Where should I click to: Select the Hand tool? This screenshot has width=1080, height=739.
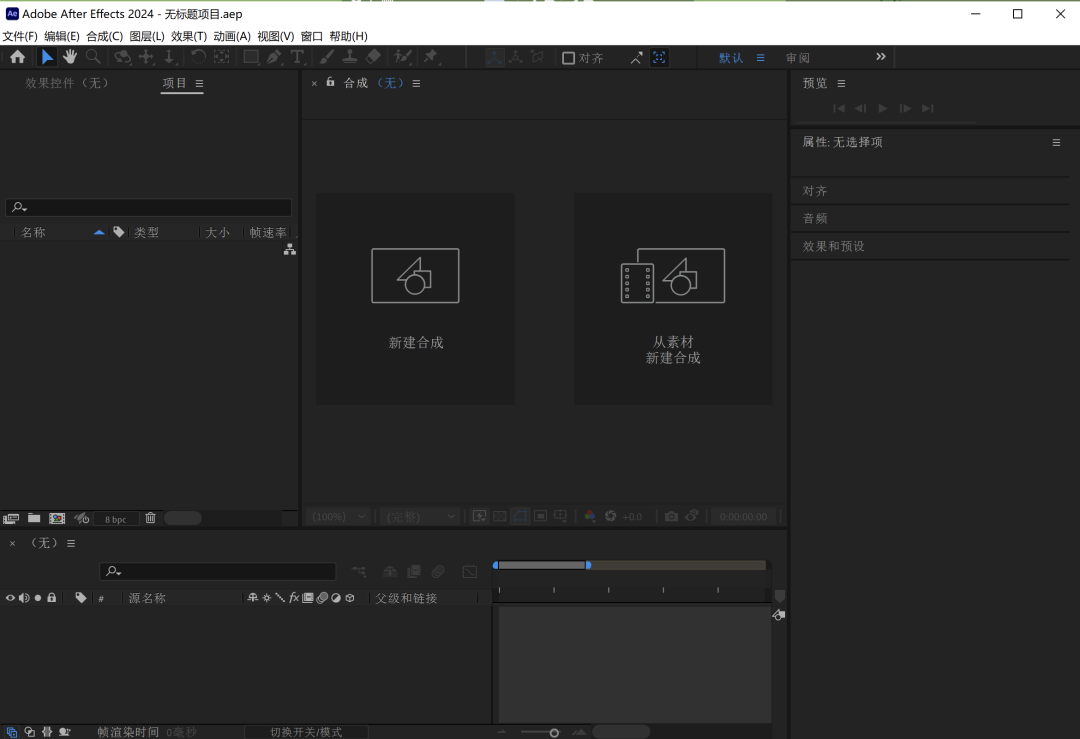(70, 57)
